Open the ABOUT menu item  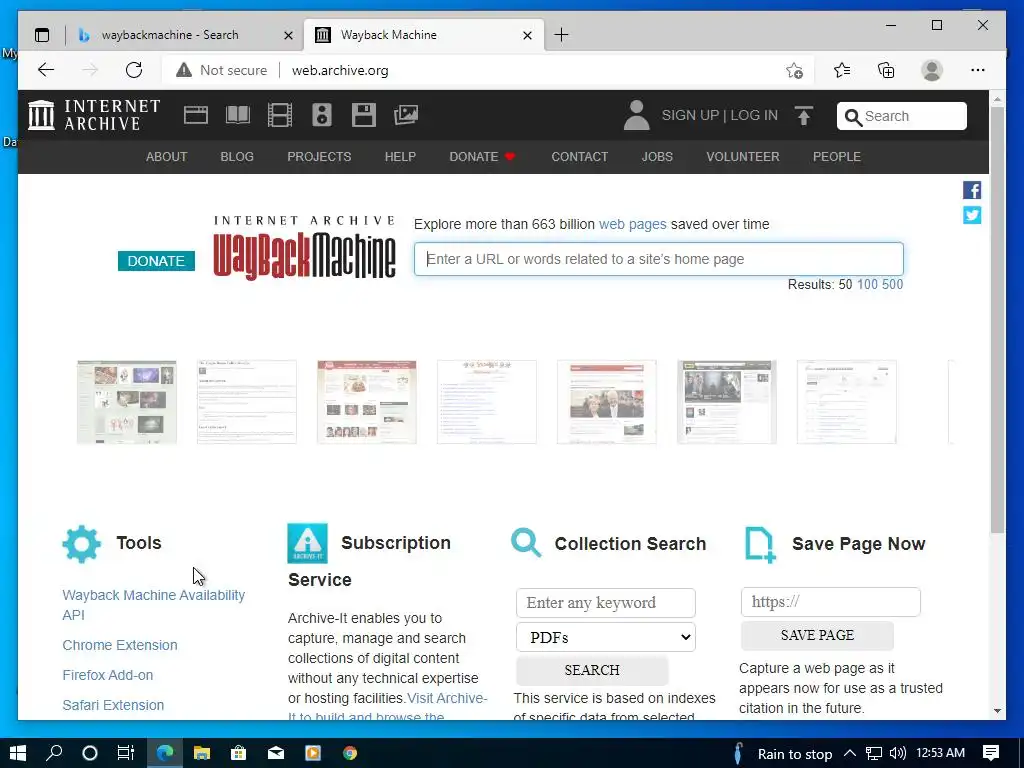[167, 157]
